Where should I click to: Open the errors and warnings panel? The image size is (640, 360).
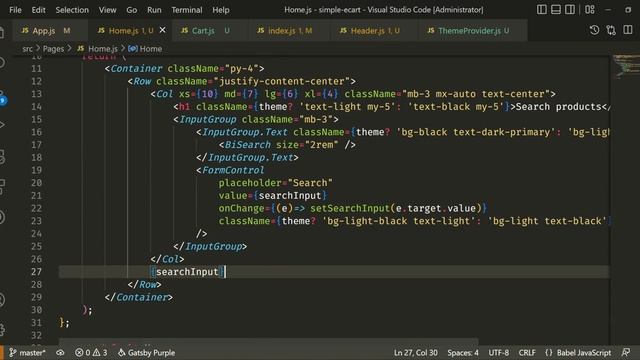click(x=91, y=353)
